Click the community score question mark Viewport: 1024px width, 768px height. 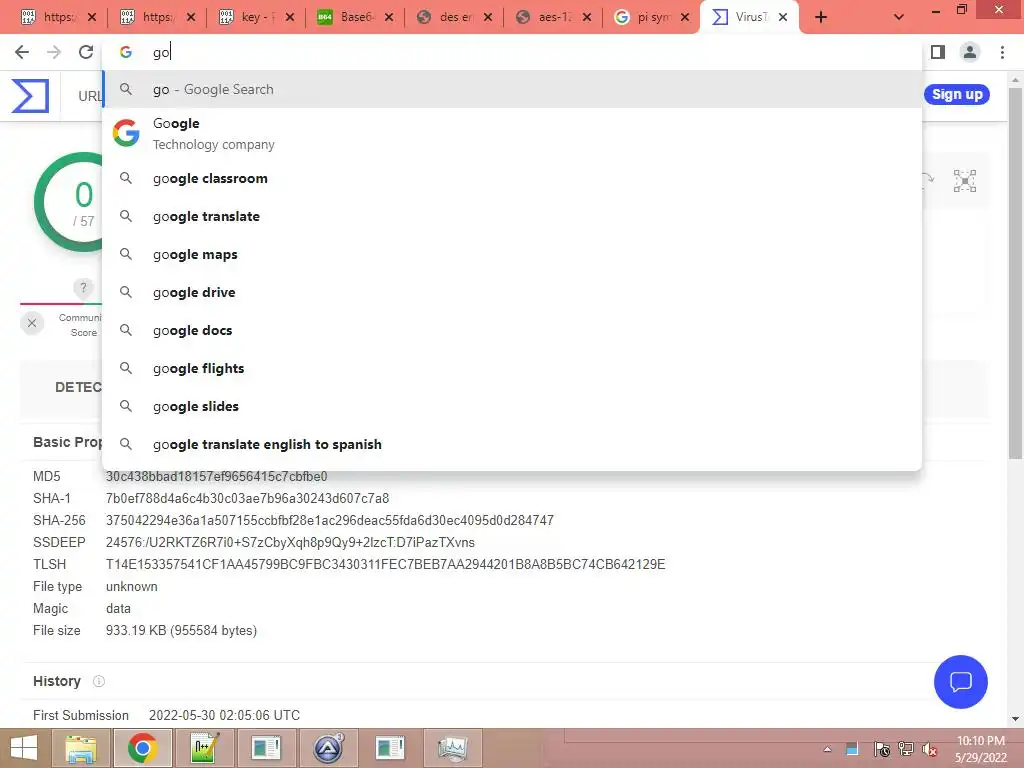83,287
